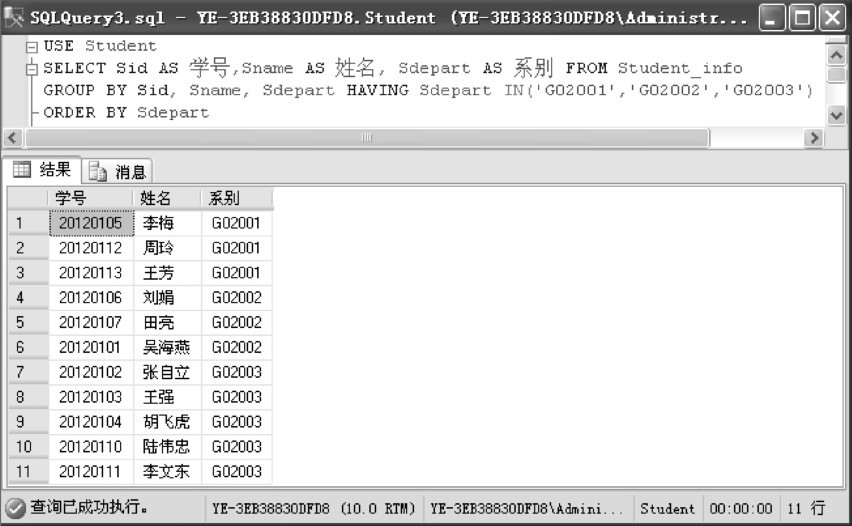This screenshot has width=852, height=526.
Task: Collapse the SELECT statement outline block
Action: point(32,69)
